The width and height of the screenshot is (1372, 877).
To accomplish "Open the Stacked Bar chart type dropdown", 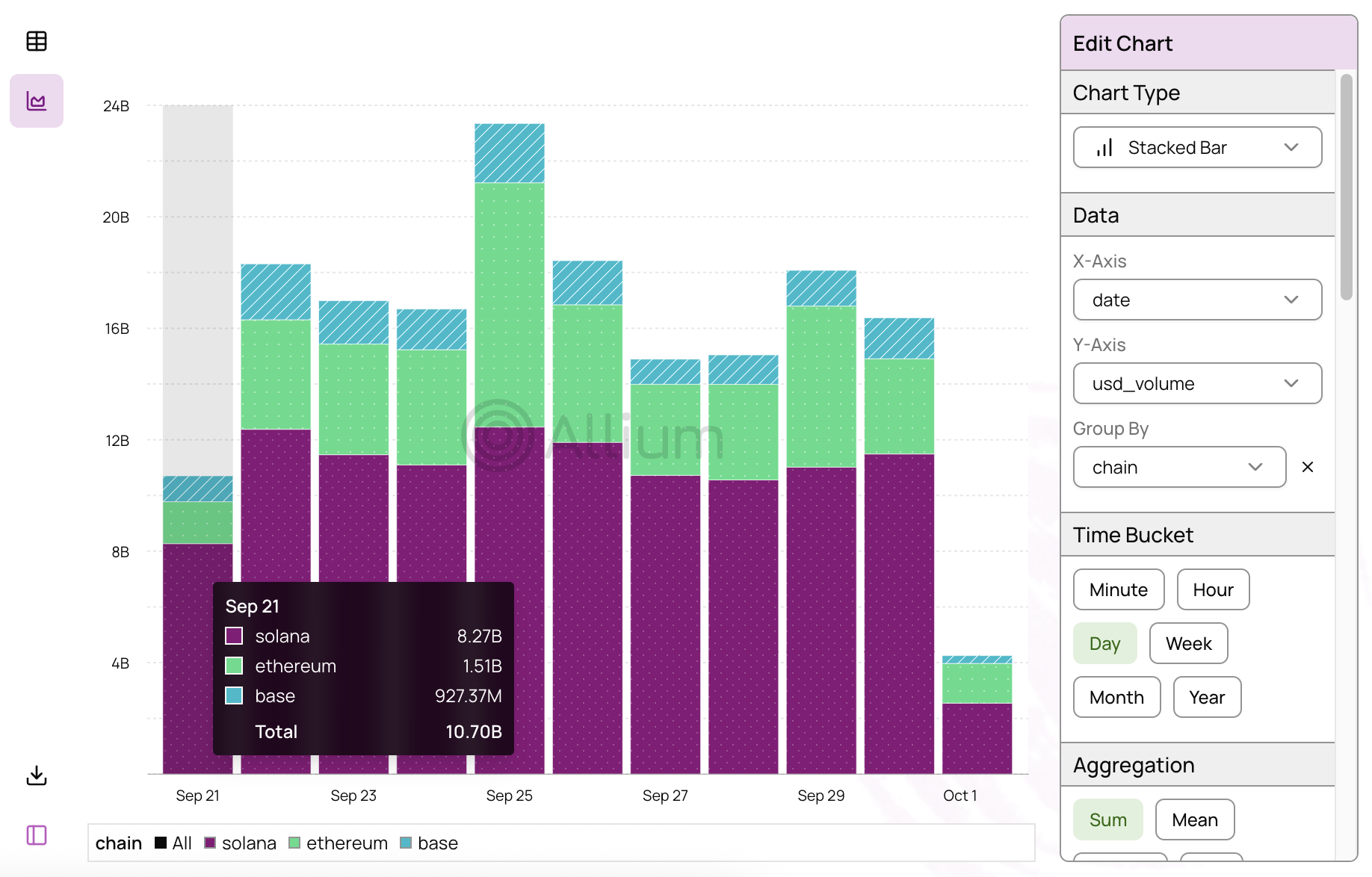I will click(1197, 147).
